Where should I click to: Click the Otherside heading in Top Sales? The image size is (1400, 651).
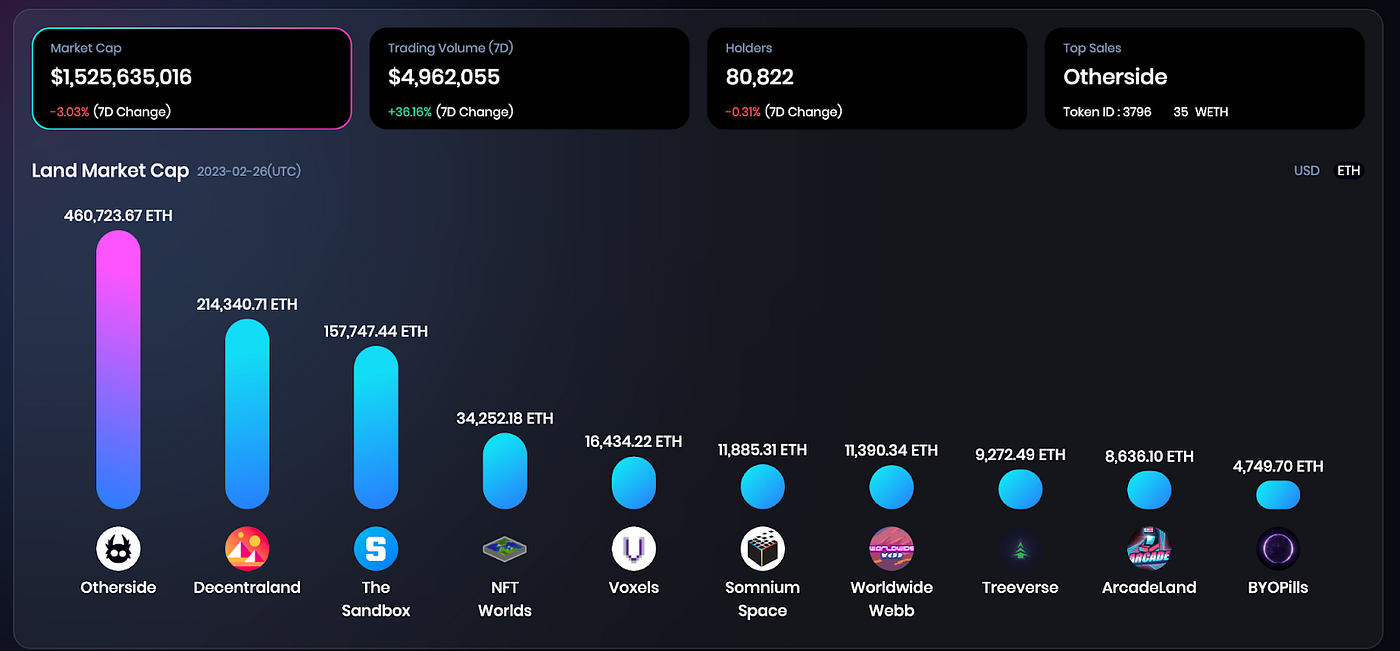coord(1115,77)
